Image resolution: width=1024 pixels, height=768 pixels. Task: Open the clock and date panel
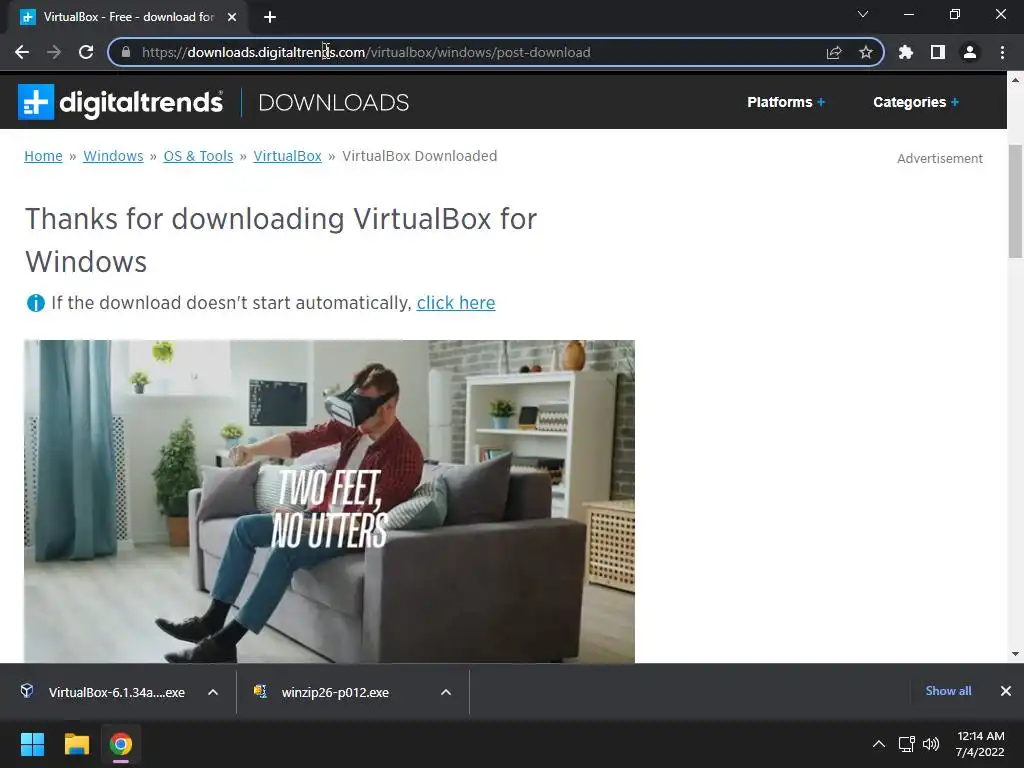click(x=980, y=744)
